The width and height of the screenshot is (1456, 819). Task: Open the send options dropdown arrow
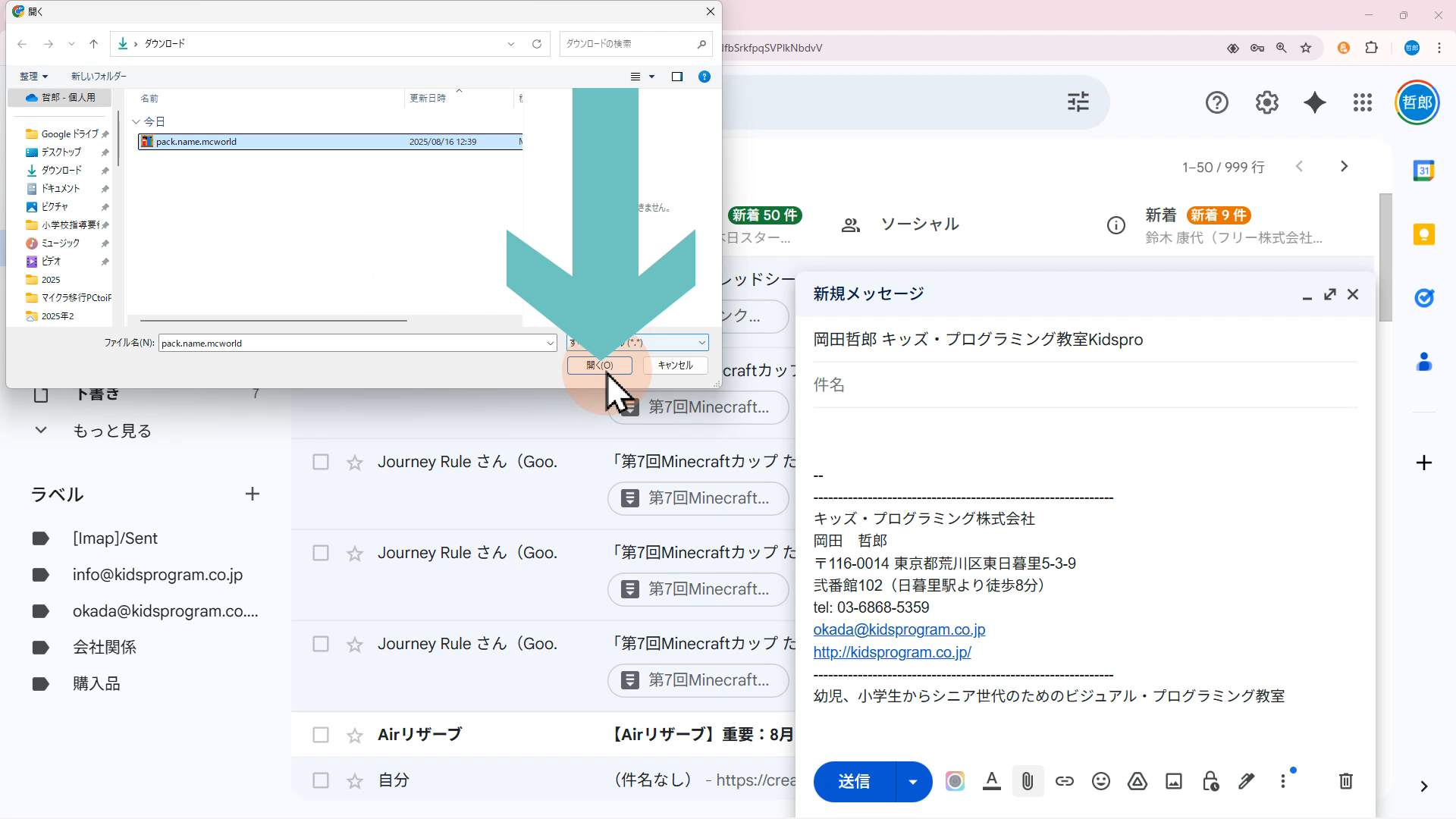[913, 781]
